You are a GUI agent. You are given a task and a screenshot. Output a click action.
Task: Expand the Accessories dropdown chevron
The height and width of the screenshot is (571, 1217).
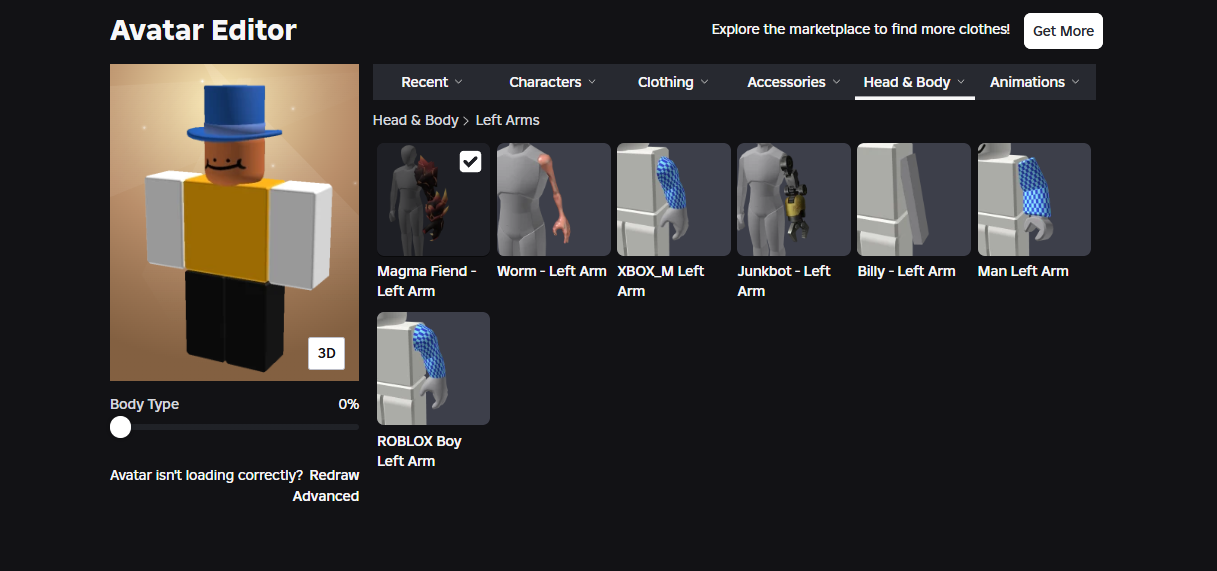coord(837,82)
